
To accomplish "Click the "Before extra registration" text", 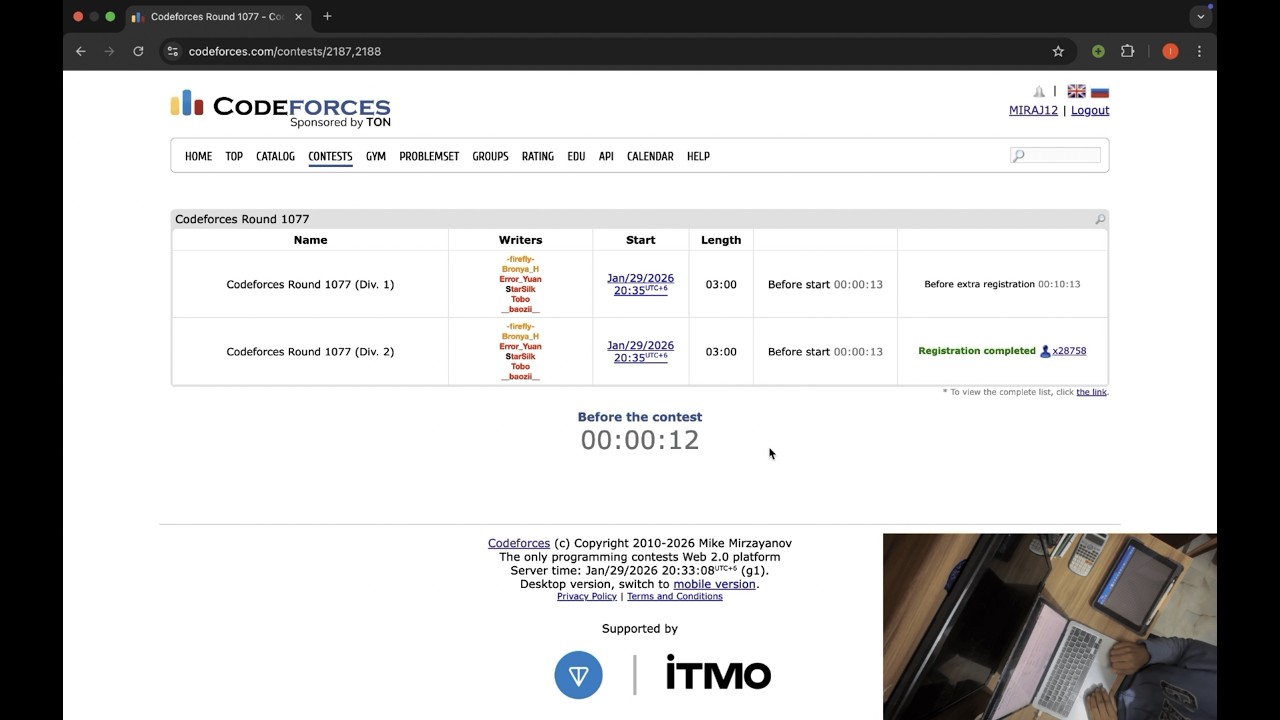I will tap(980, 284).
